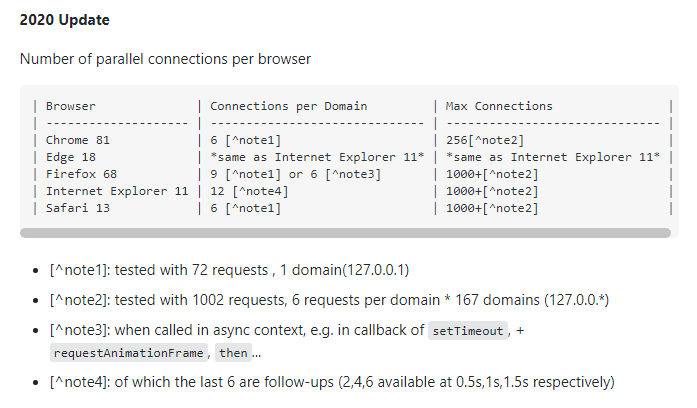Click the "setTimeout" inline code snippet

click(468, 331)
